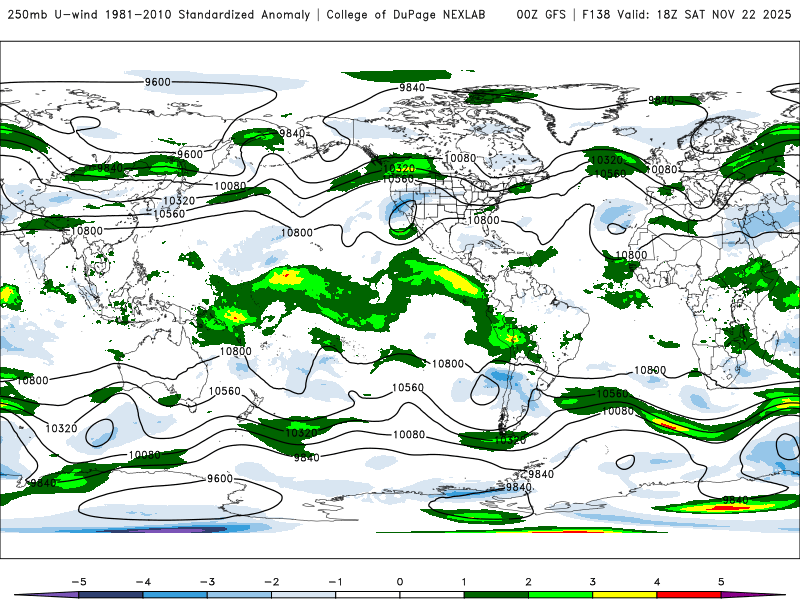This screenshot has width=800, height=600.
Task: Select the bright green colorbar segment between 2 and 3
Action: coord(560,595)
